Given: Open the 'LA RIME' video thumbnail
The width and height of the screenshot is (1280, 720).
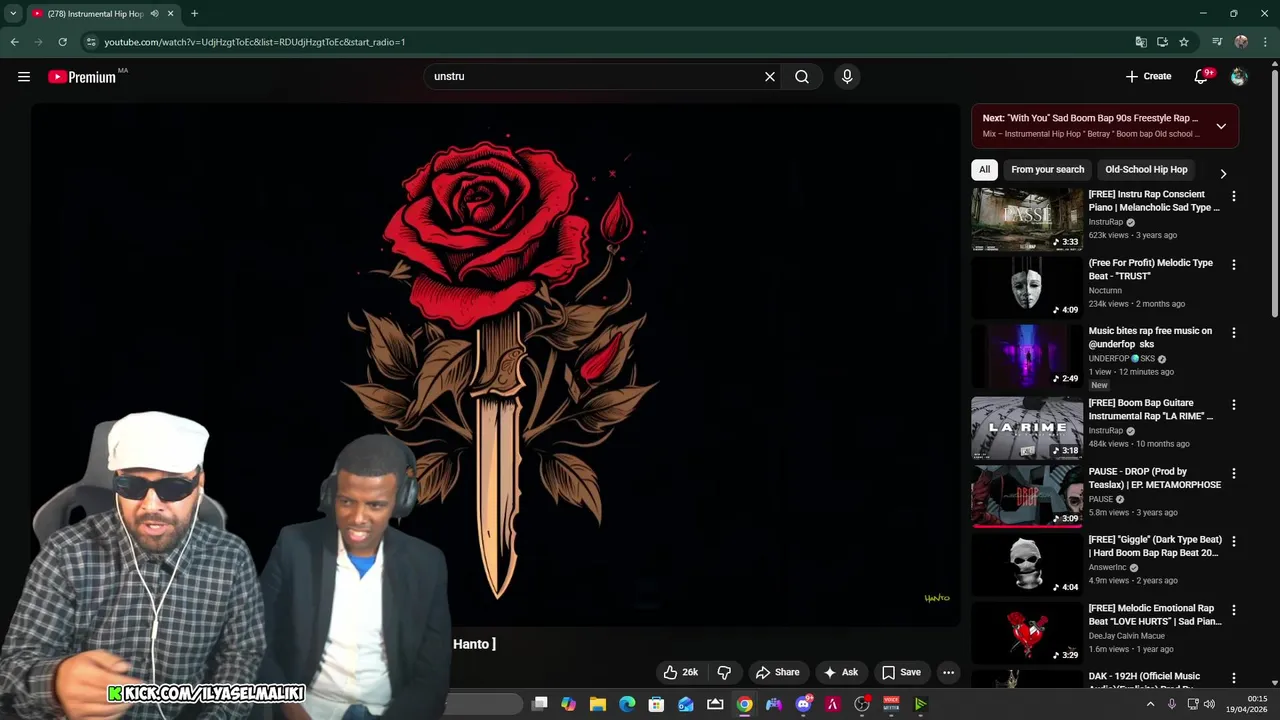Looking at the screenshot, I should tap(1027, 427).
